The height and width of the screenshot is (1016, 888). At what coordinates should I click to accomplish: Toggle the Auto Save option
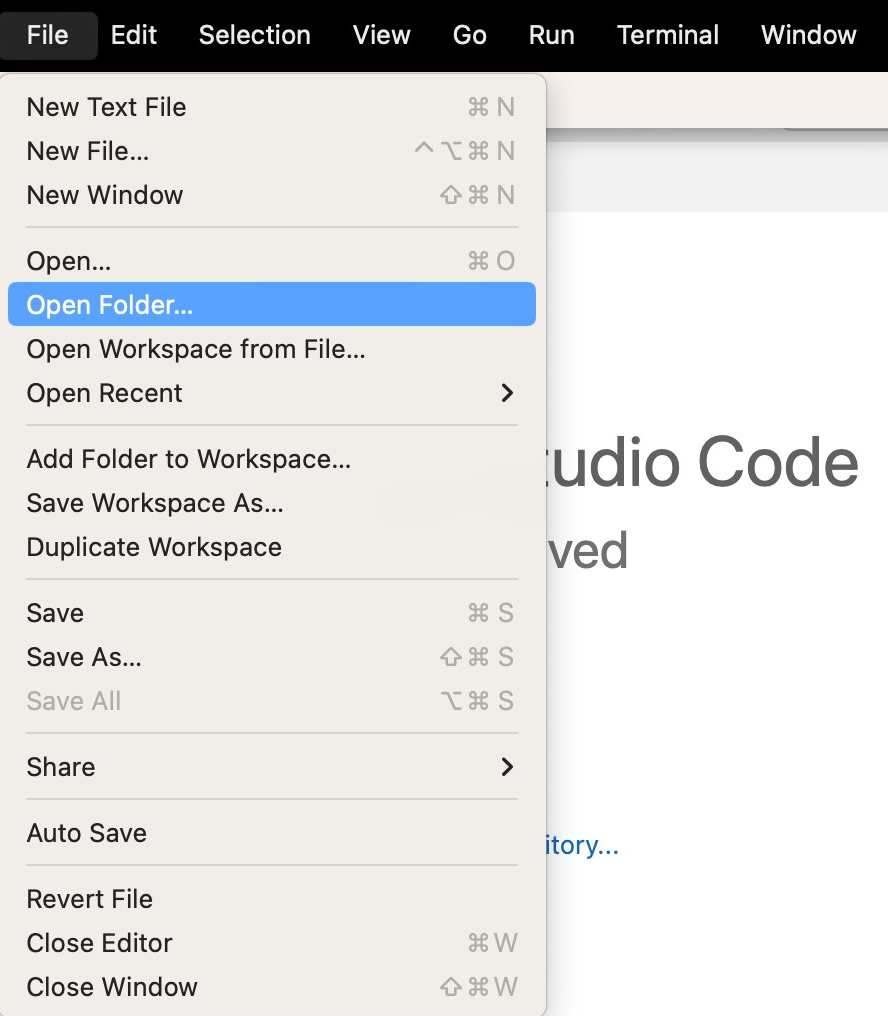[x=87, y=833]
